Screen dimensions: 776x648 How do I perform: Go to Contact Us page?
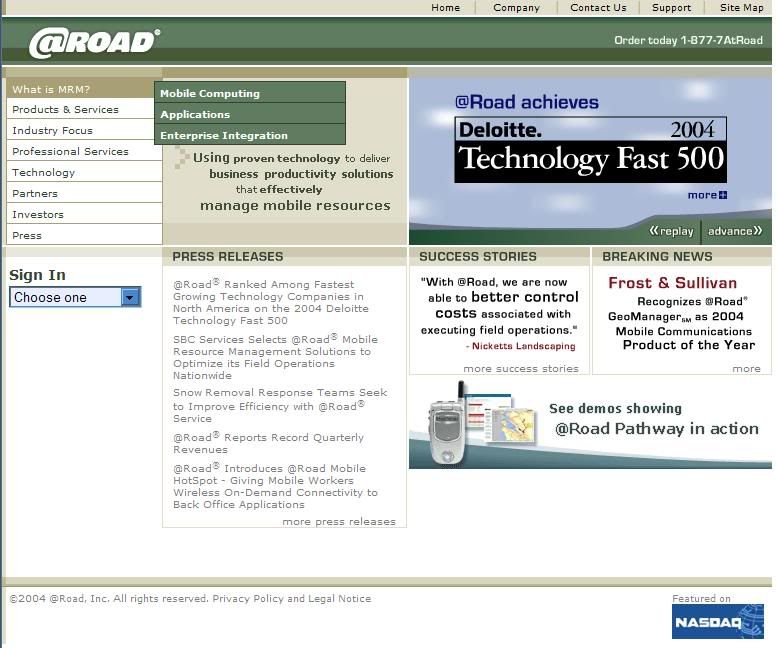(x=598, y=7)
